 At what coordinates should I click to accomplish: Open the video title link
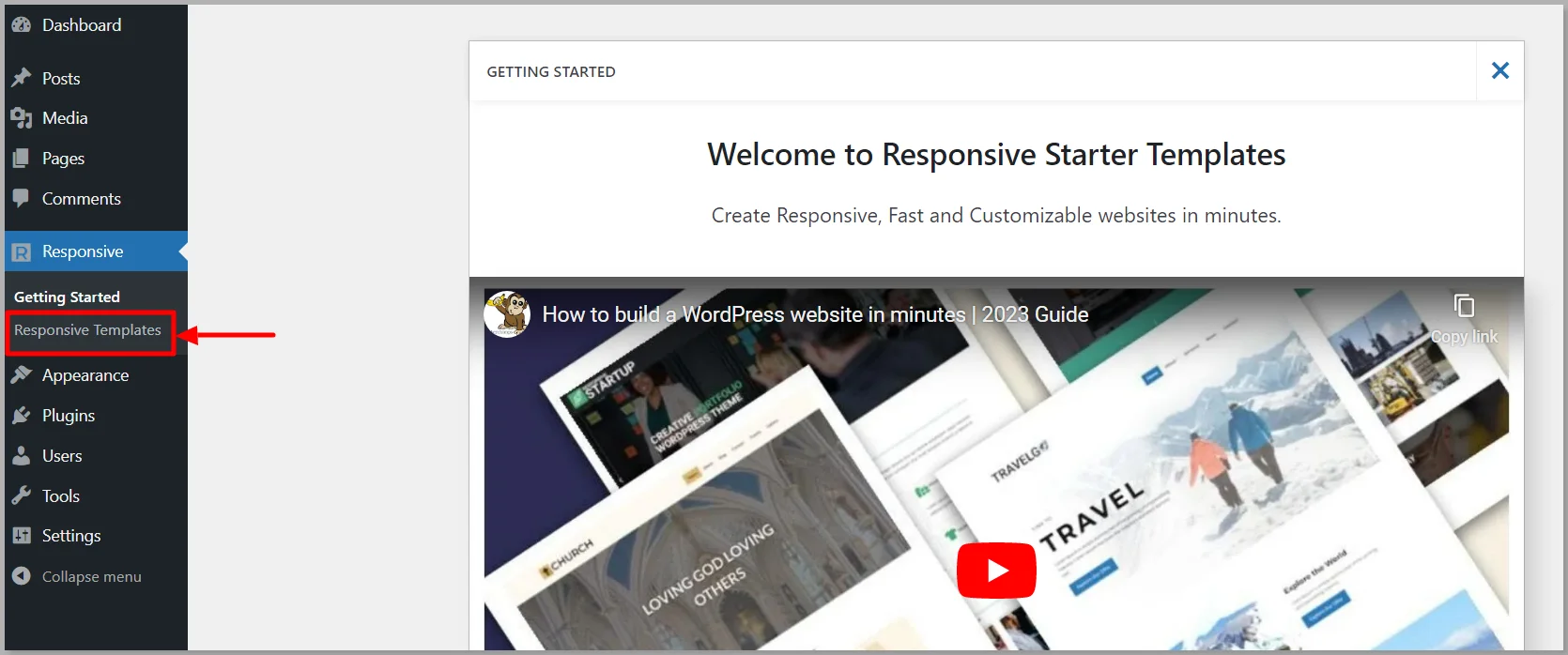click(815, 314)
